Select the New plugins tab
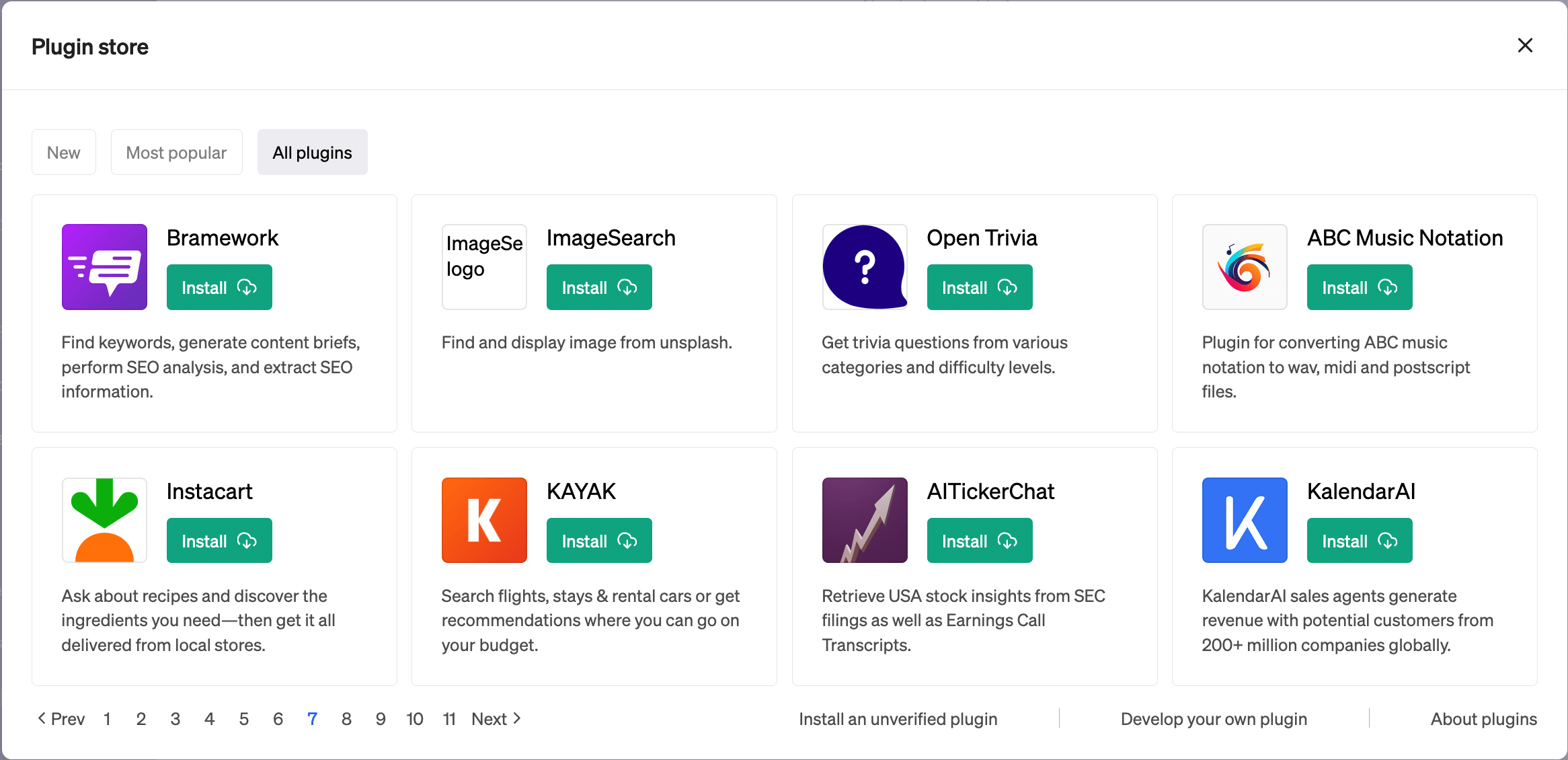 click(x=63, y=152)
